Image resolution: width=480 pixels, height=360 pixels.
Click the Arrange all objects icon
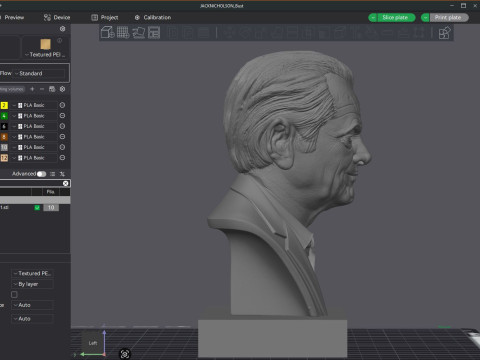tap(154, 33)
